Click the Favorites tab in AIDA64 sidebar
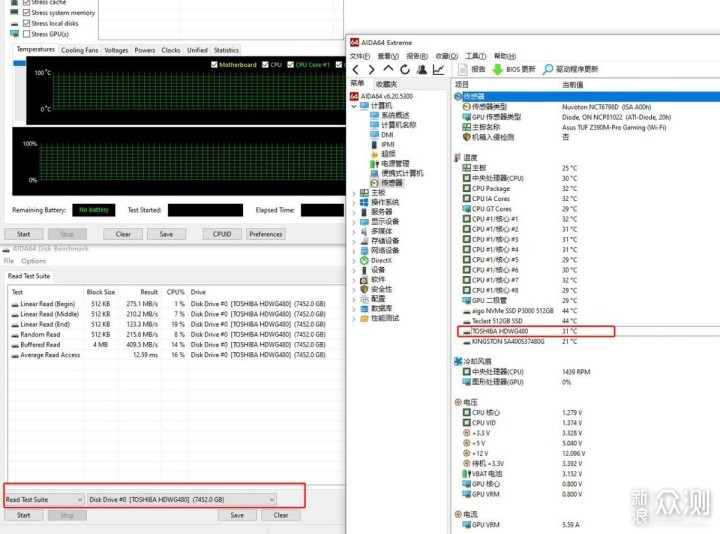This screenshot has height=534, width=720. tap(386, 84)
